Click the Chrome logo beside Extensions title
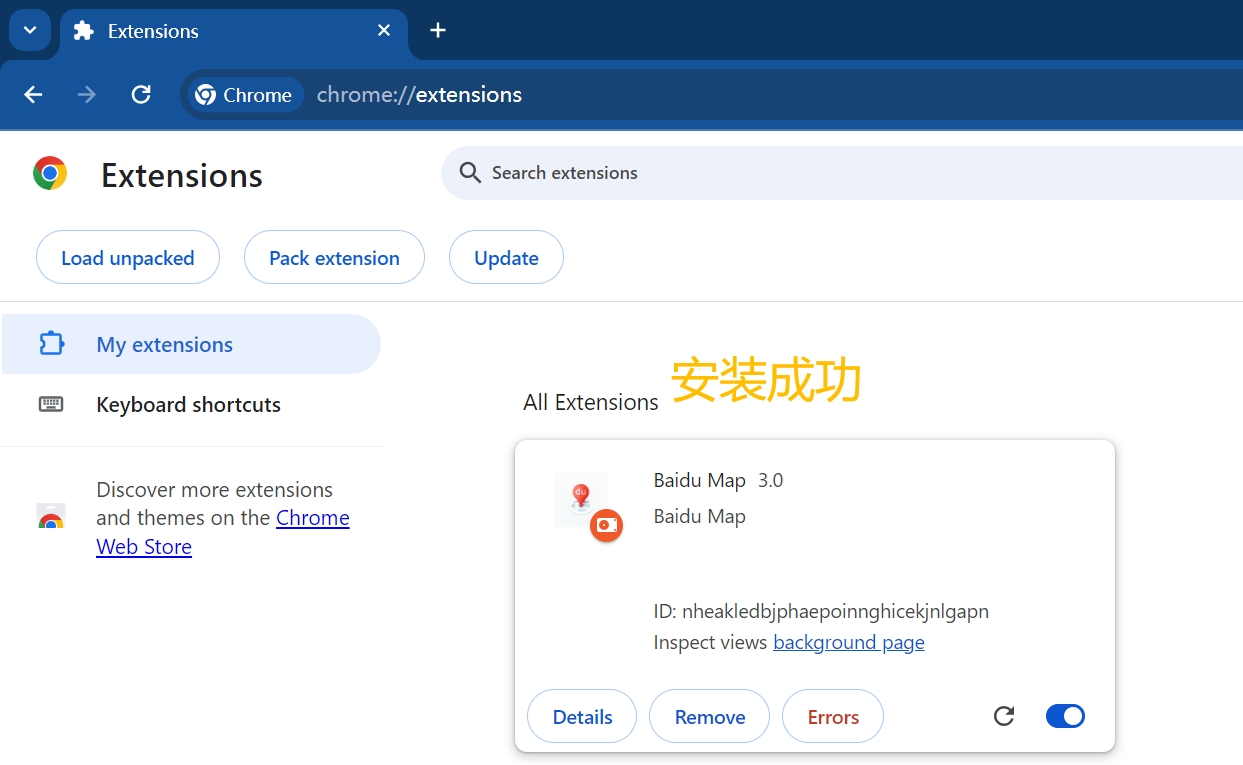Image resolution: width=1243 pixels, height=765 pixels. pyautogui.click(x=50, y=174)
